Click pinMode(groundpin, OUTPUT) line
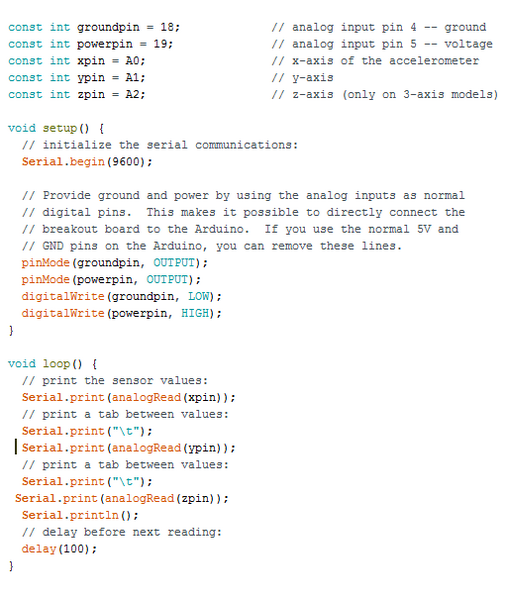The image size is (506, 599). 115,263
